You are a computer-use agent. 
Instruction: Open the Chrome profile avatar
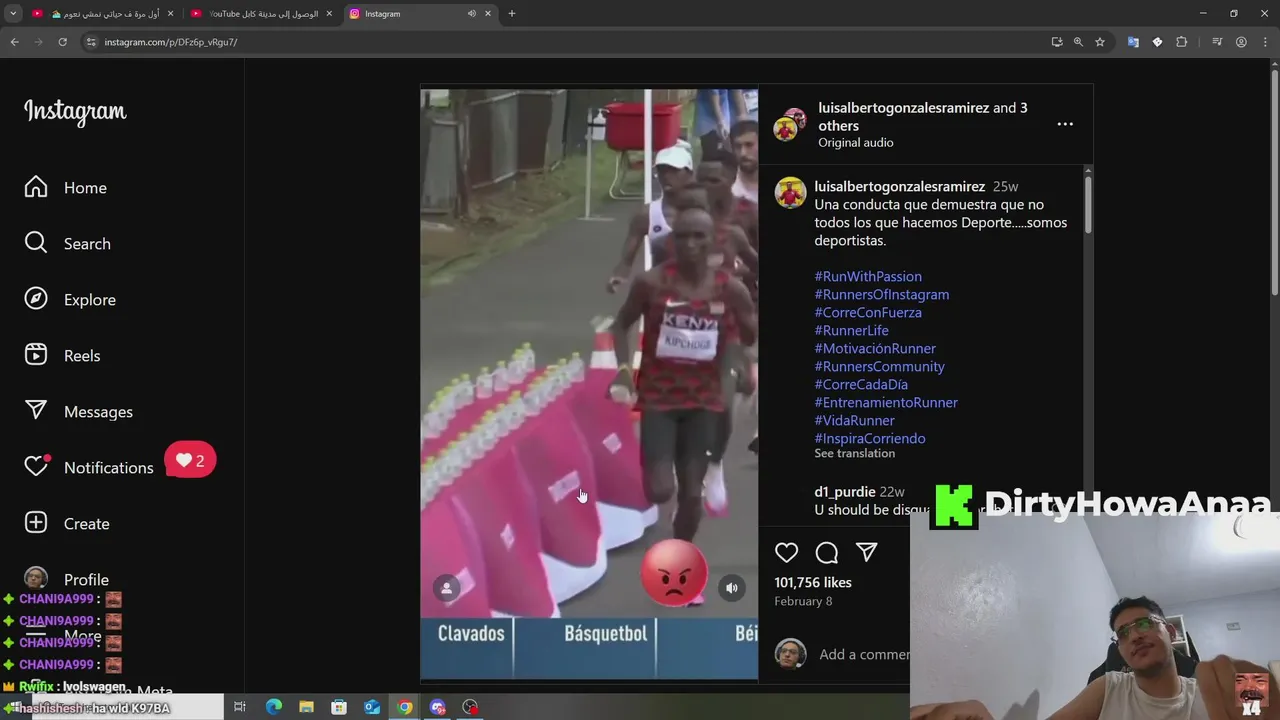point(1241,42)
